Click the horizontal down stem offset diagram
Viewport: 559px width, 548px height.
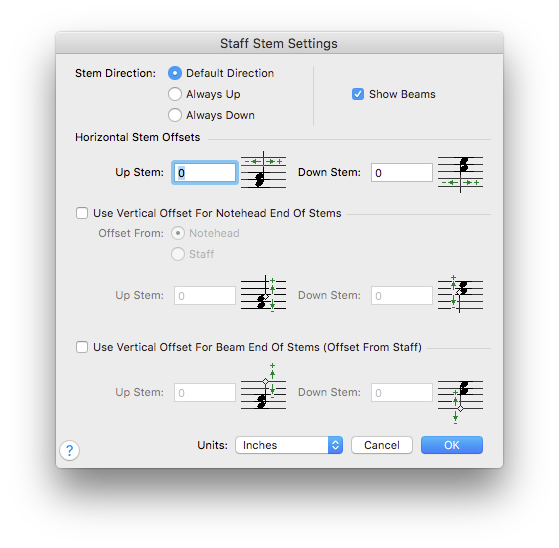click(460, 175)
